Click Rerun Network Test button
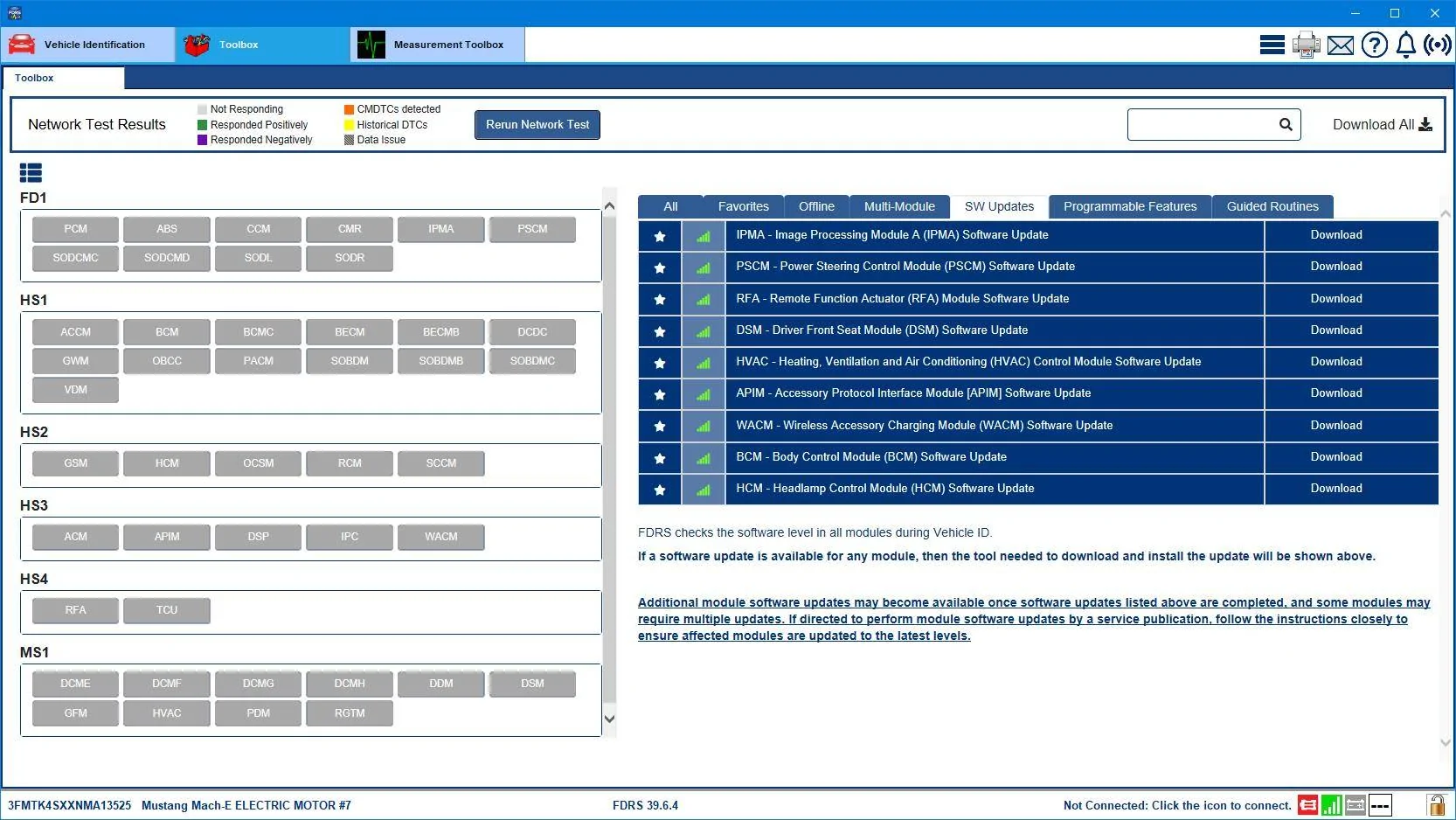Image resolution: width=1456 pixels, height=820 pixels. [537, 124]
